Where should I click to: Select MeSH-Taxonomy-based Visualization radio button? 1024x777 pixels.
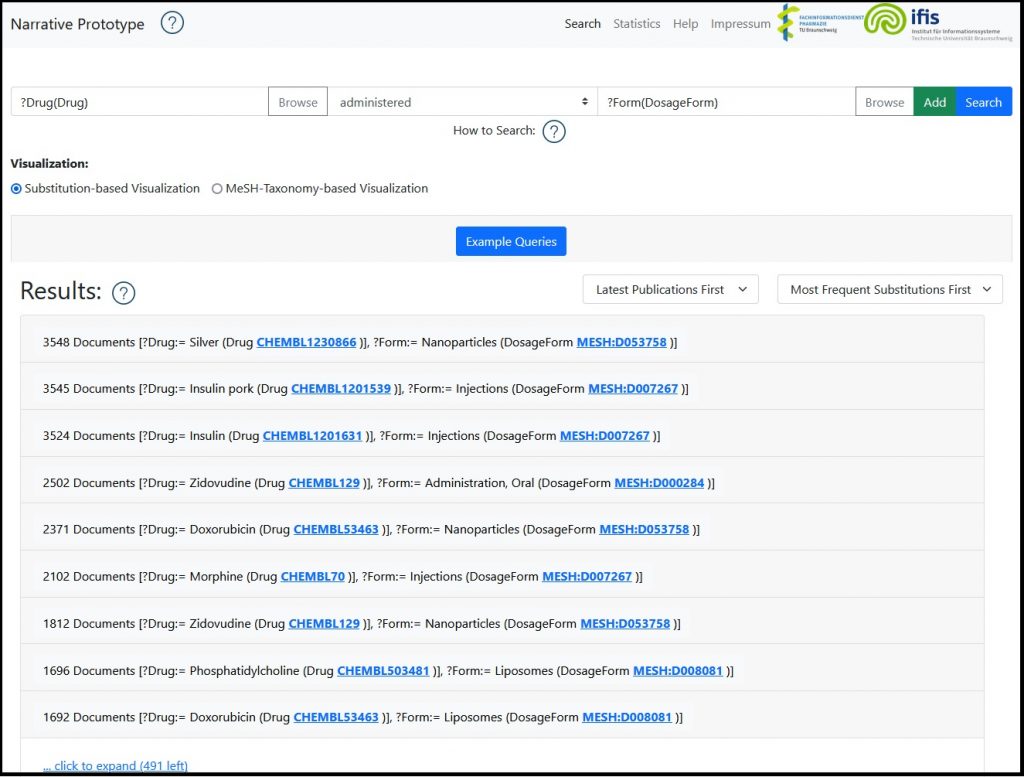pyautogui.click(x=217, y=189)
